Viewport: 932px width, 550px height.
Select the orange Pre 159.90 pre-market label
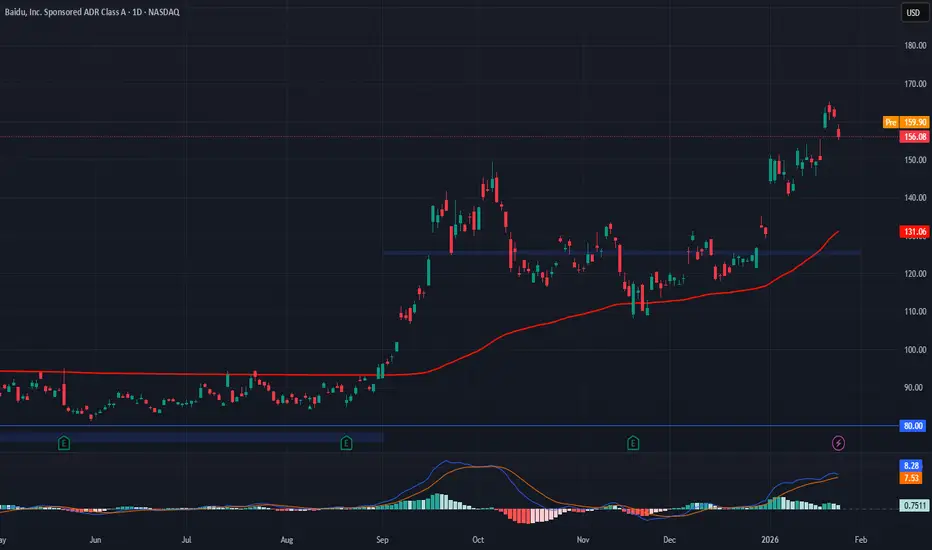point(905,122)
